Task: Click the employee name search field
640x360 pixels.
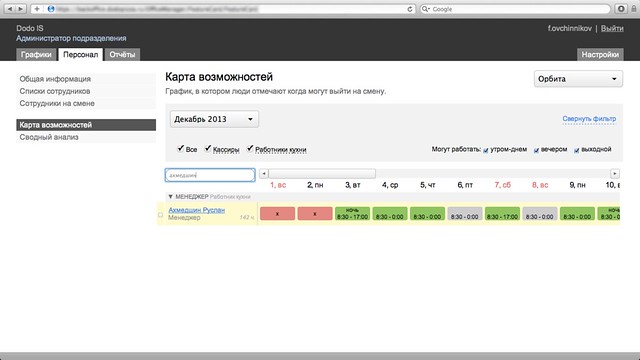Action: (x=210, y=175)
